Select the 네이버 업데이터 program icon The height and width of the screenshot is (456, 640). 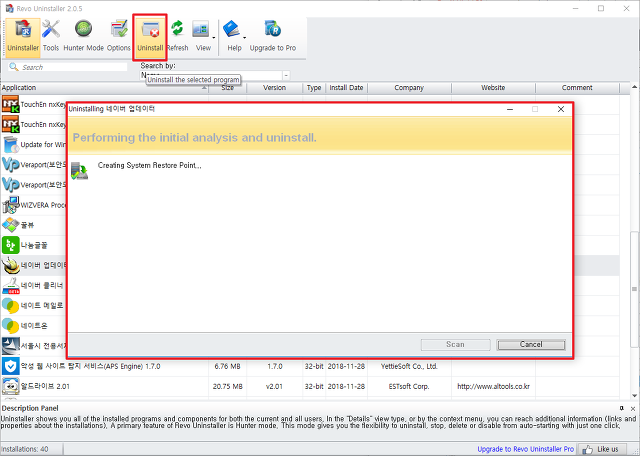tap(10, 265)
